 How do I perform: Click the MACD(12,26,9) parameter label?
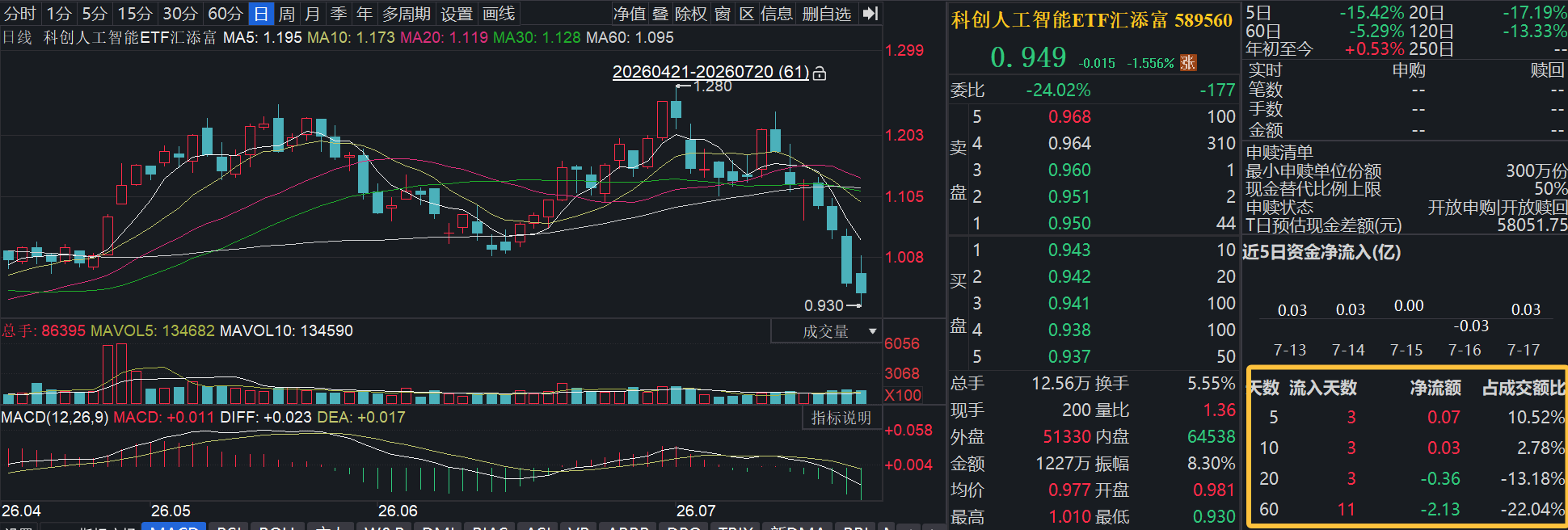(54, 418)
